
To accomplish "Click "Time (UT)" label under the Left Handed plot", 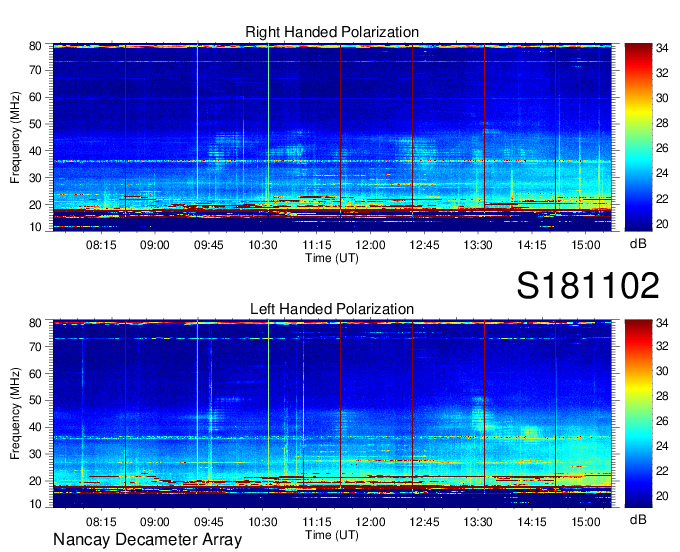I will coord(332,535).
